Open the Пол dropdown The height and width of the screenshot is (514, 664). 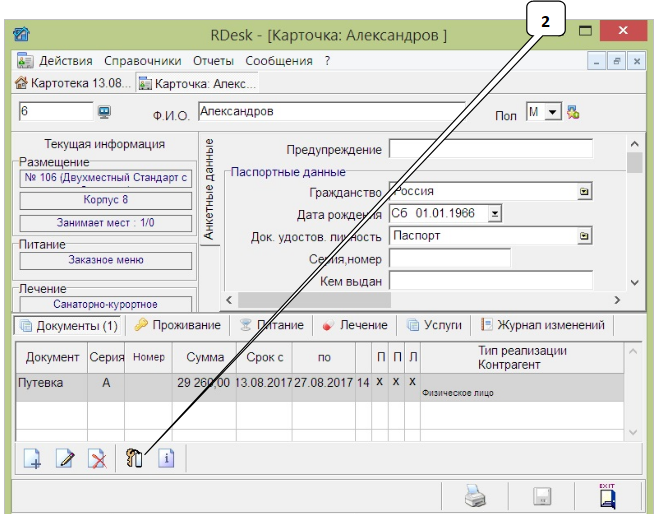pyautogui.click(x=552, y=112)
